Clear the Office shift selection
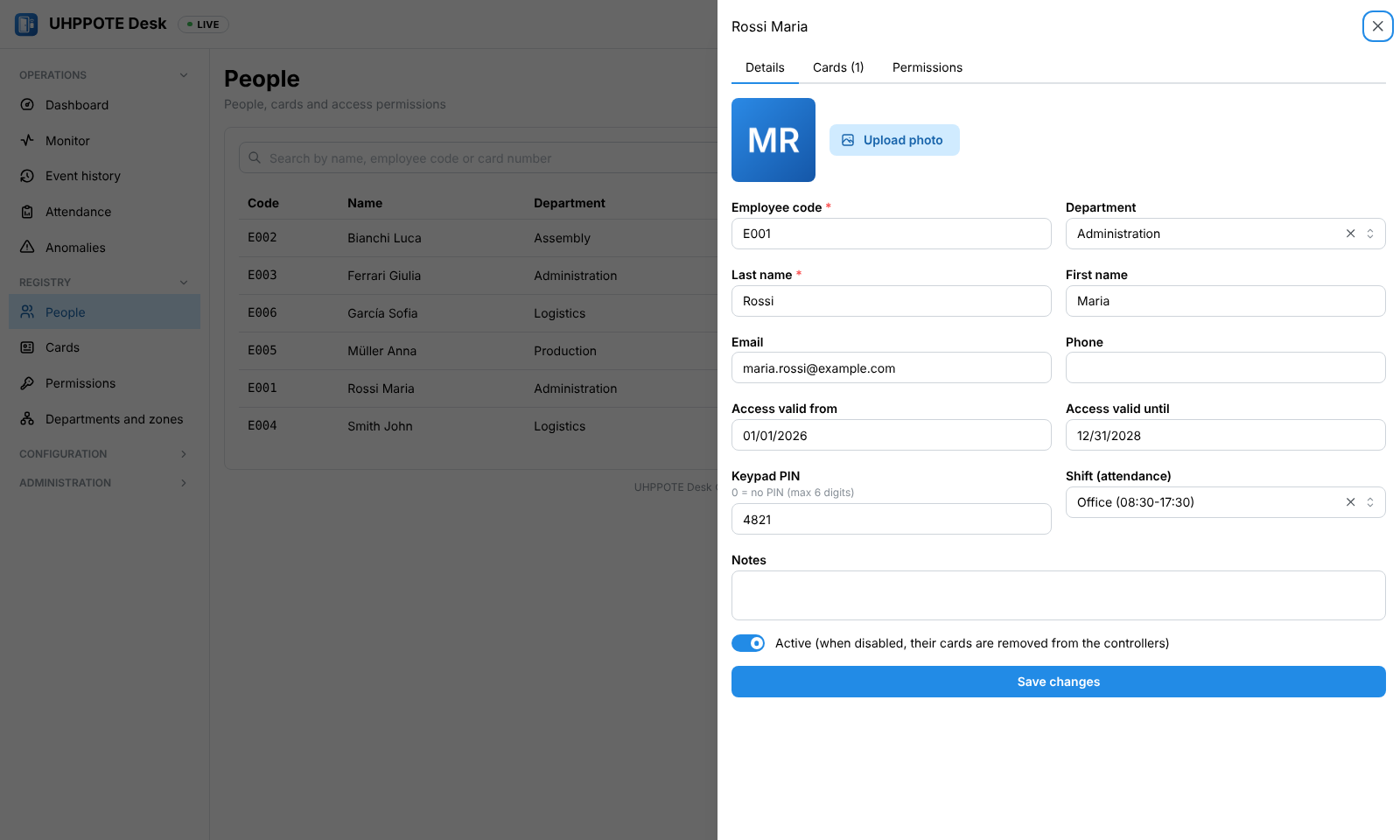This screenshot has height=840, width=1400. (x=1350, y=502)
